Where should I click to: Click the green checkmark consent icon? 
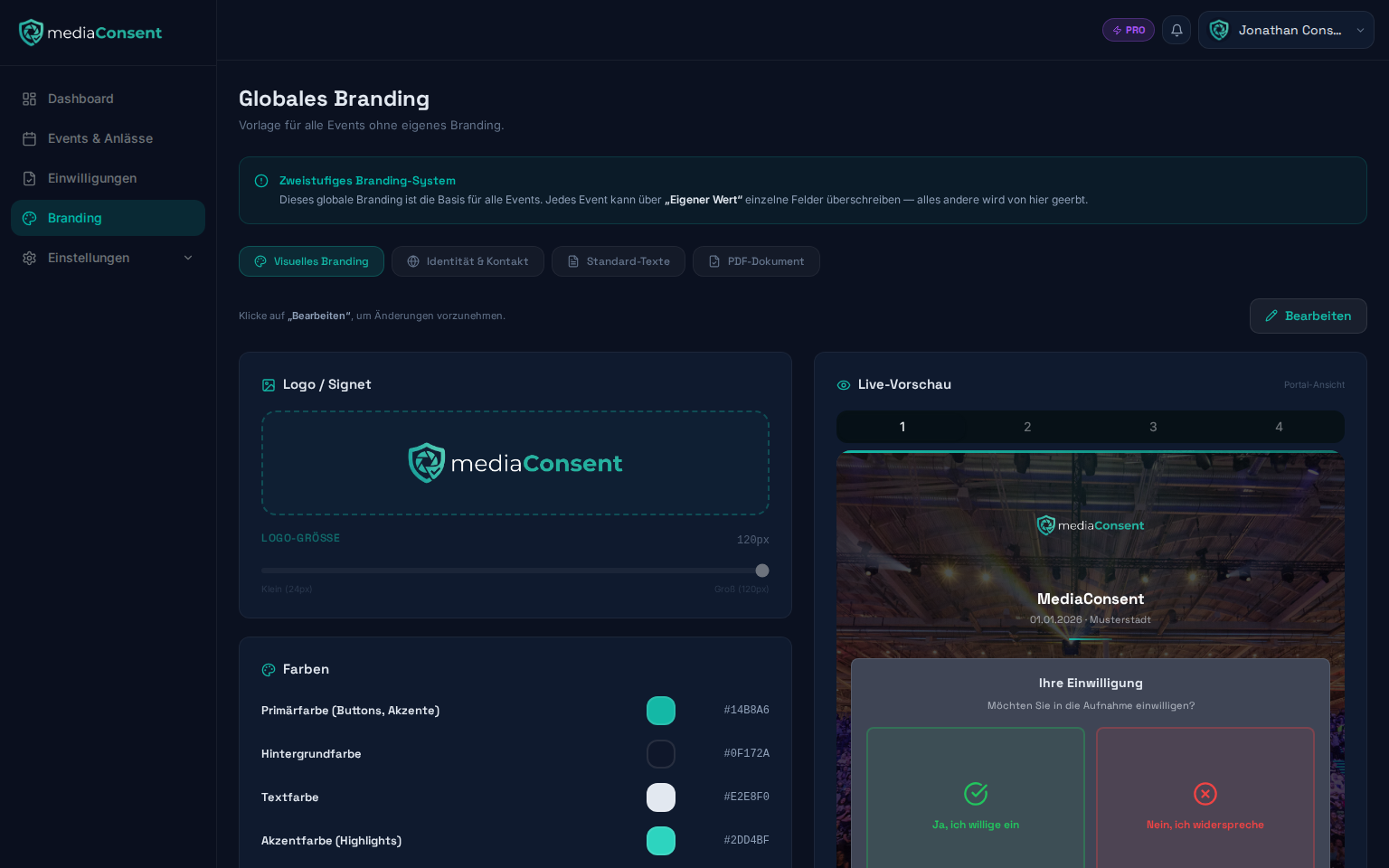(976, 794)
